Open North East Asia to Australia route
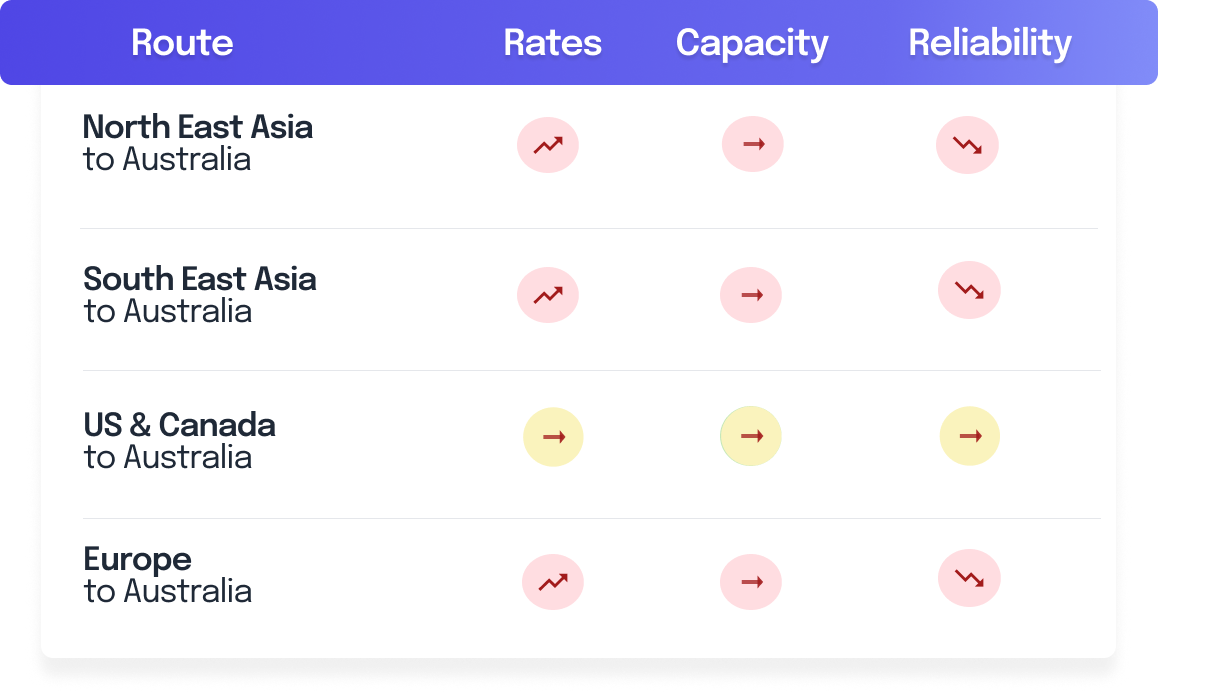 [x=198, y=143]
